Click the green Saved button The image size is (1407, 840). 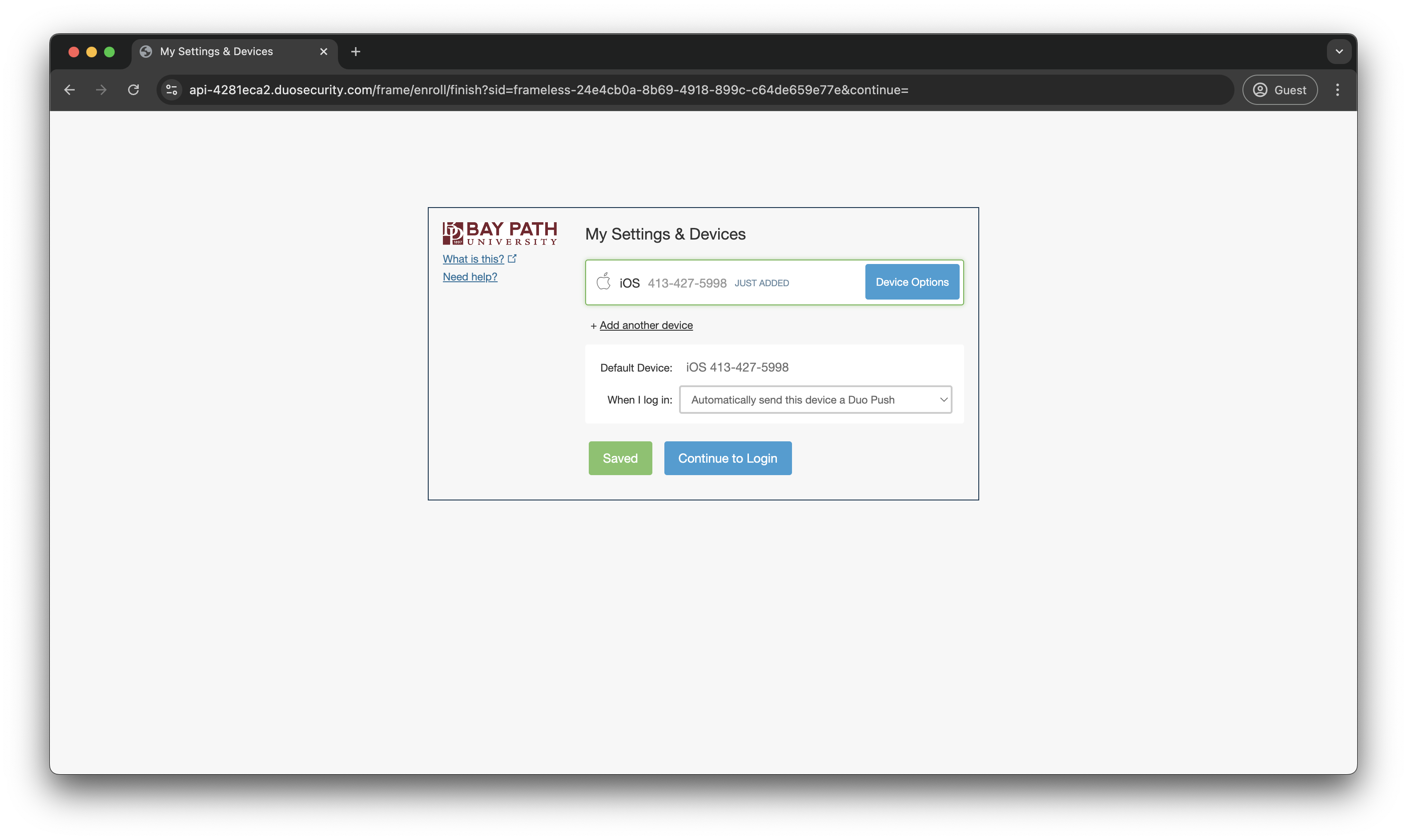pos(620,458)
